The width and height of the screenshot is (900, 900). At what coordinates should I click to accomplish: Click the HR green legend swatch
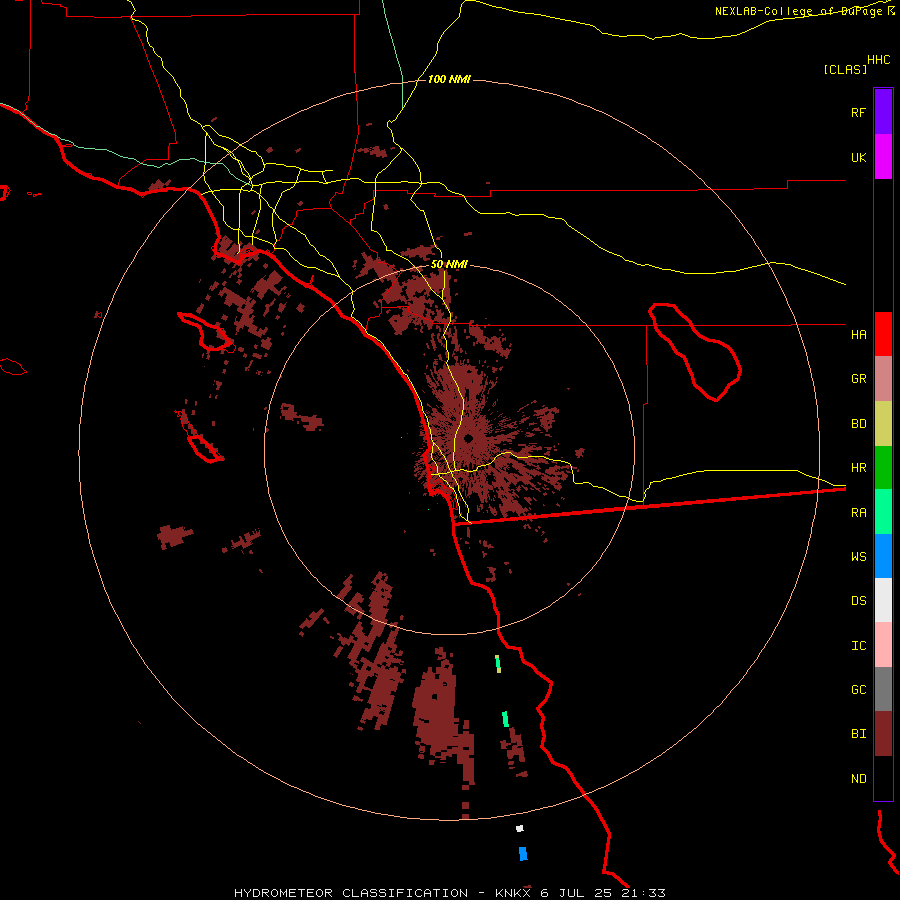point(883,468)
